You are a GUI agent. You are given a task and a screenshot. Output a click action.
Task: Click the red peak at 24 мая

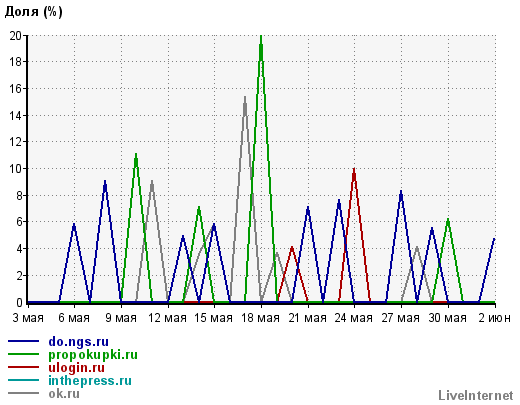[354, 170]
